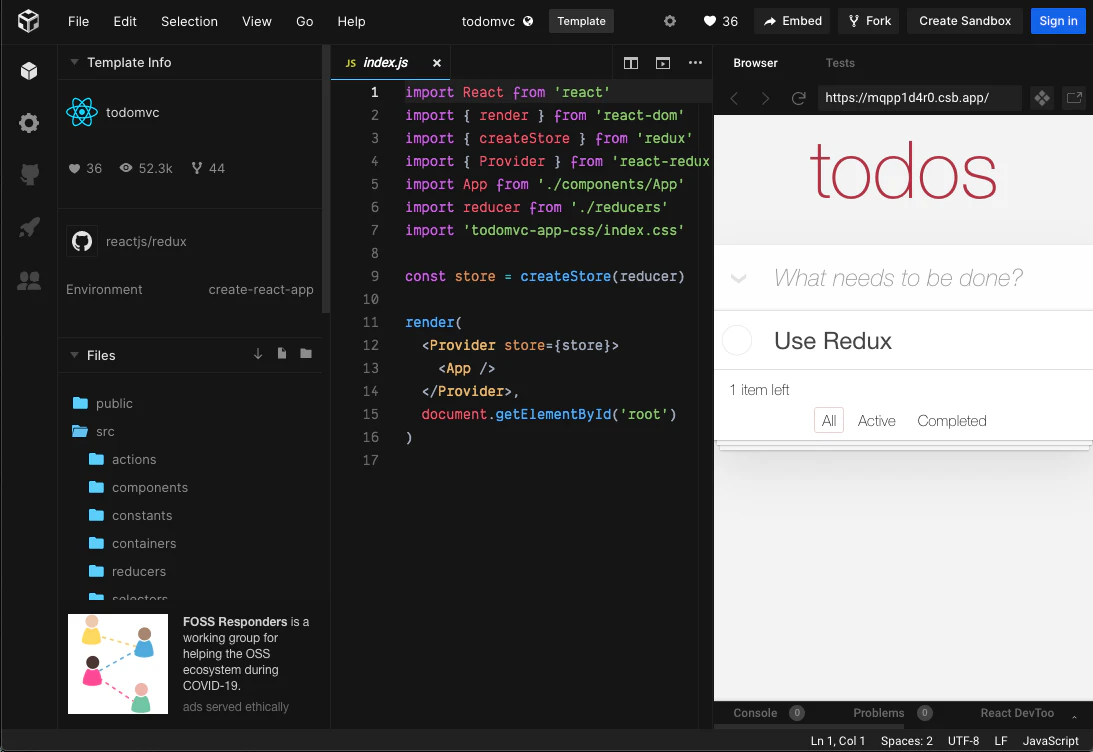
Task: Click the React atom template icon
Action: point(82,112)
